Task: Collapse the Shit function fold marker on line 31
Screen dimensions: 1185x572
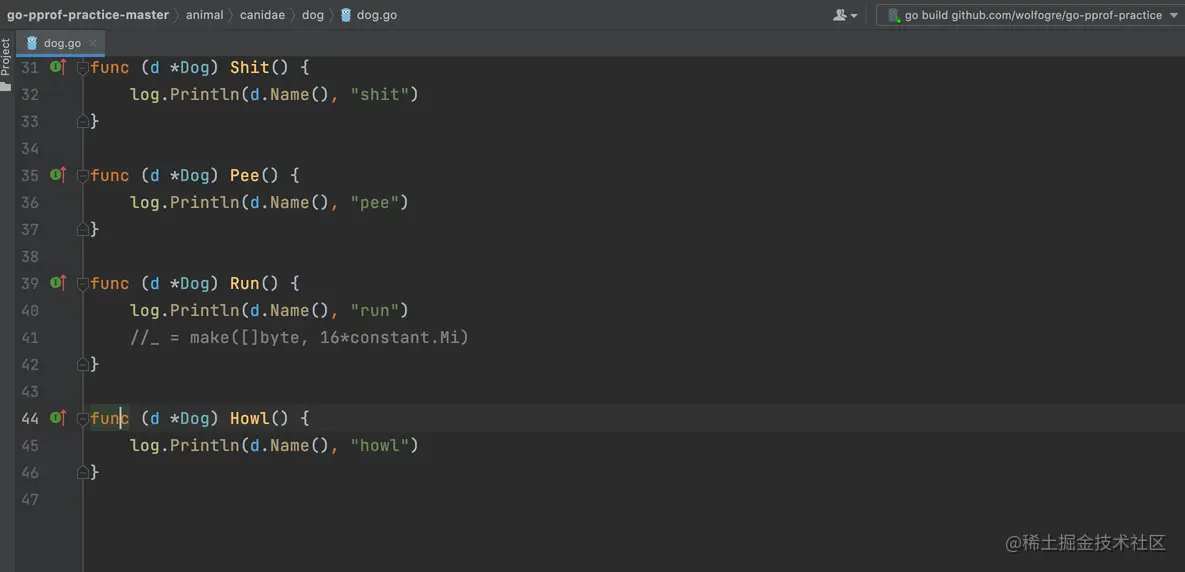Action: click(83, 68)
